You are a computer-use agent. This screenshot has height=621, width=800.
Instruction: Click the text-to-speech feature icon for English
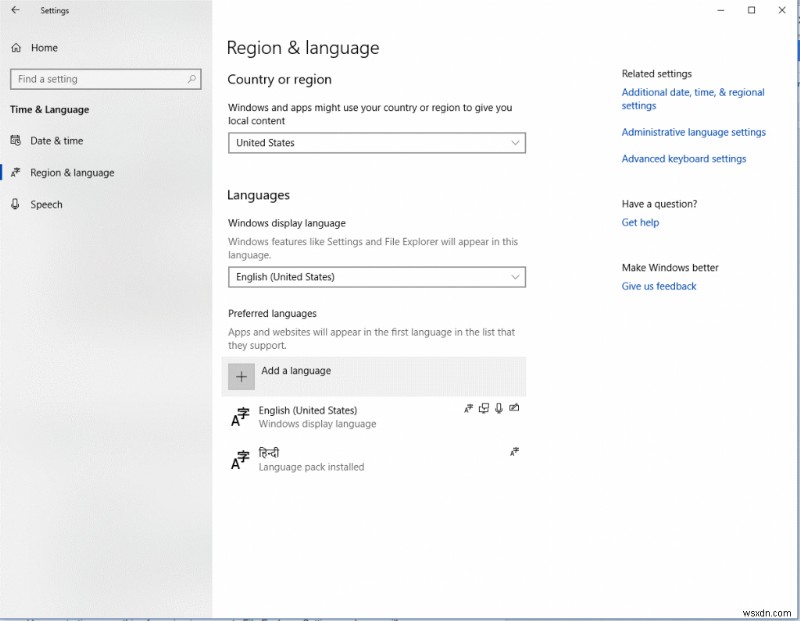[484, 408]
